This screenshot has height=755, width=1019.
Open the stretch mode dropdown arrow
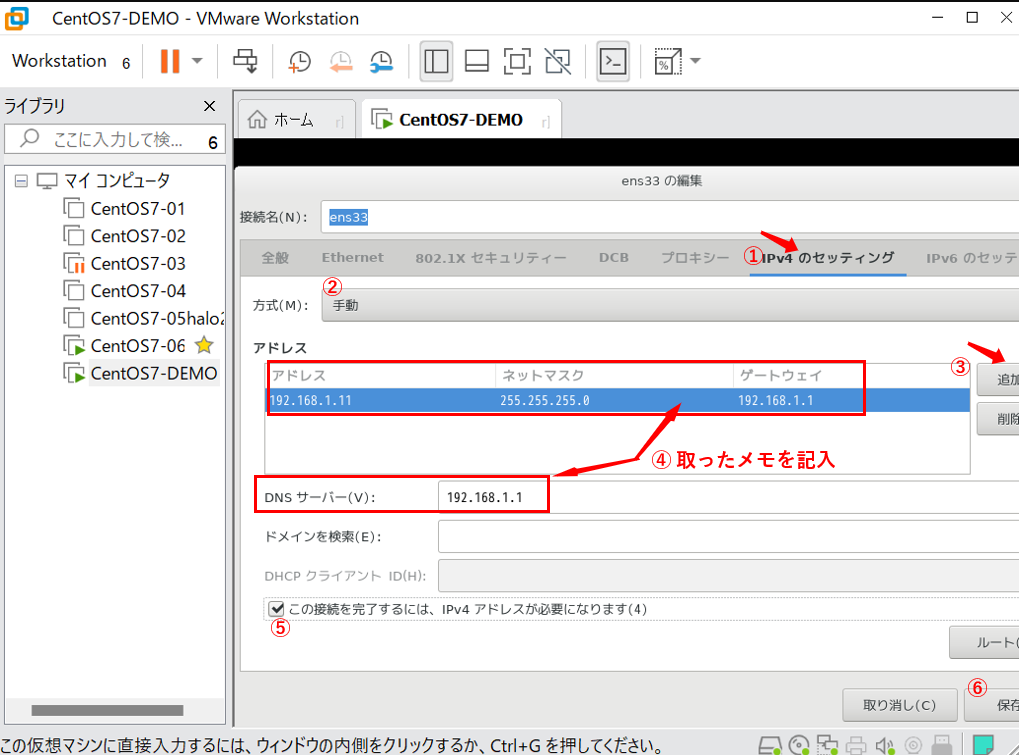click(695, 61)
